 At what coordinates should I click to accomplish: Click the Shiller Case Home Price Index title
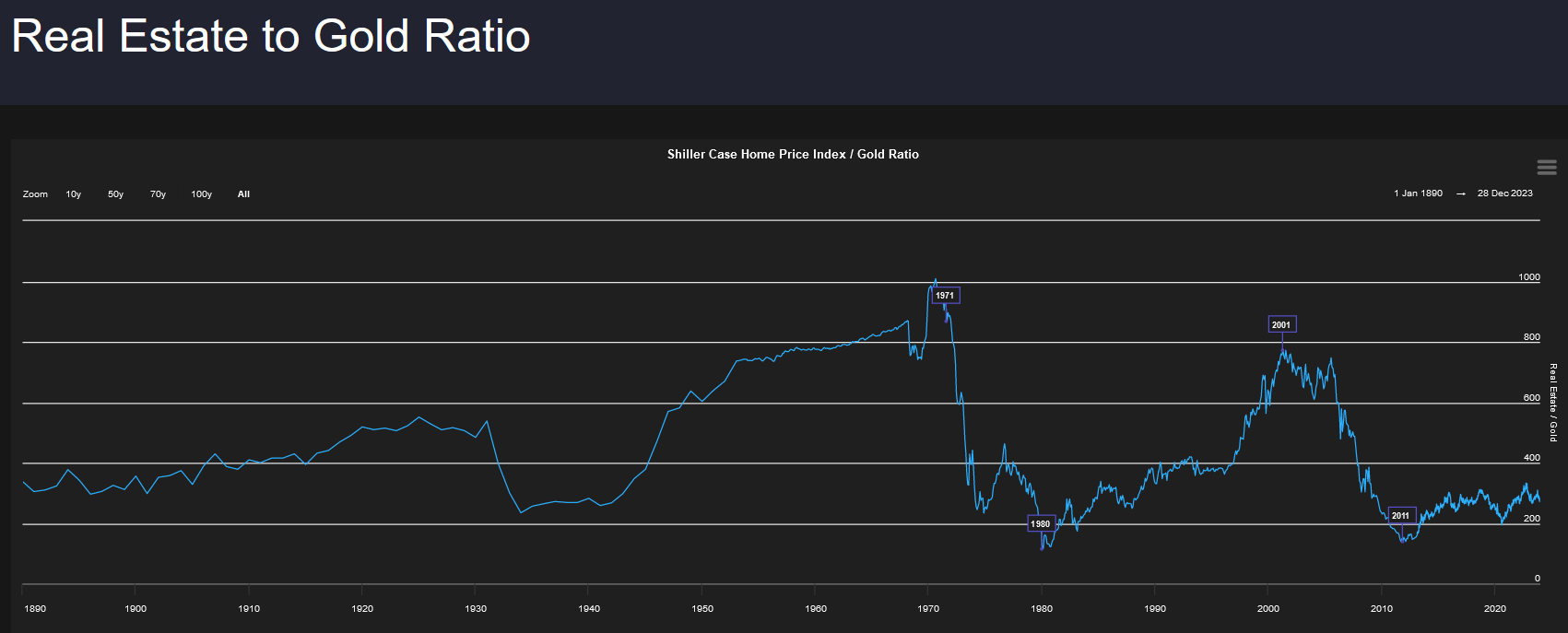pos(793,155)
